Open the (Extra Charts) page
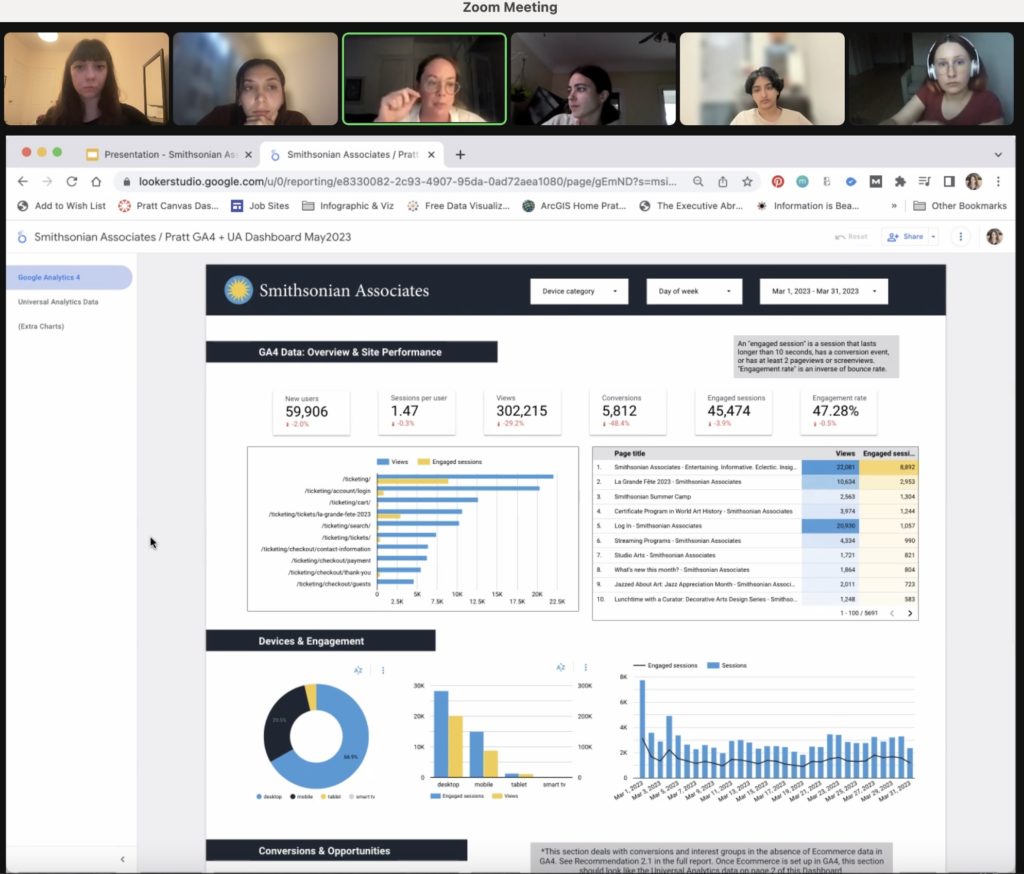 pyautogui.click(x=40, y=326)
